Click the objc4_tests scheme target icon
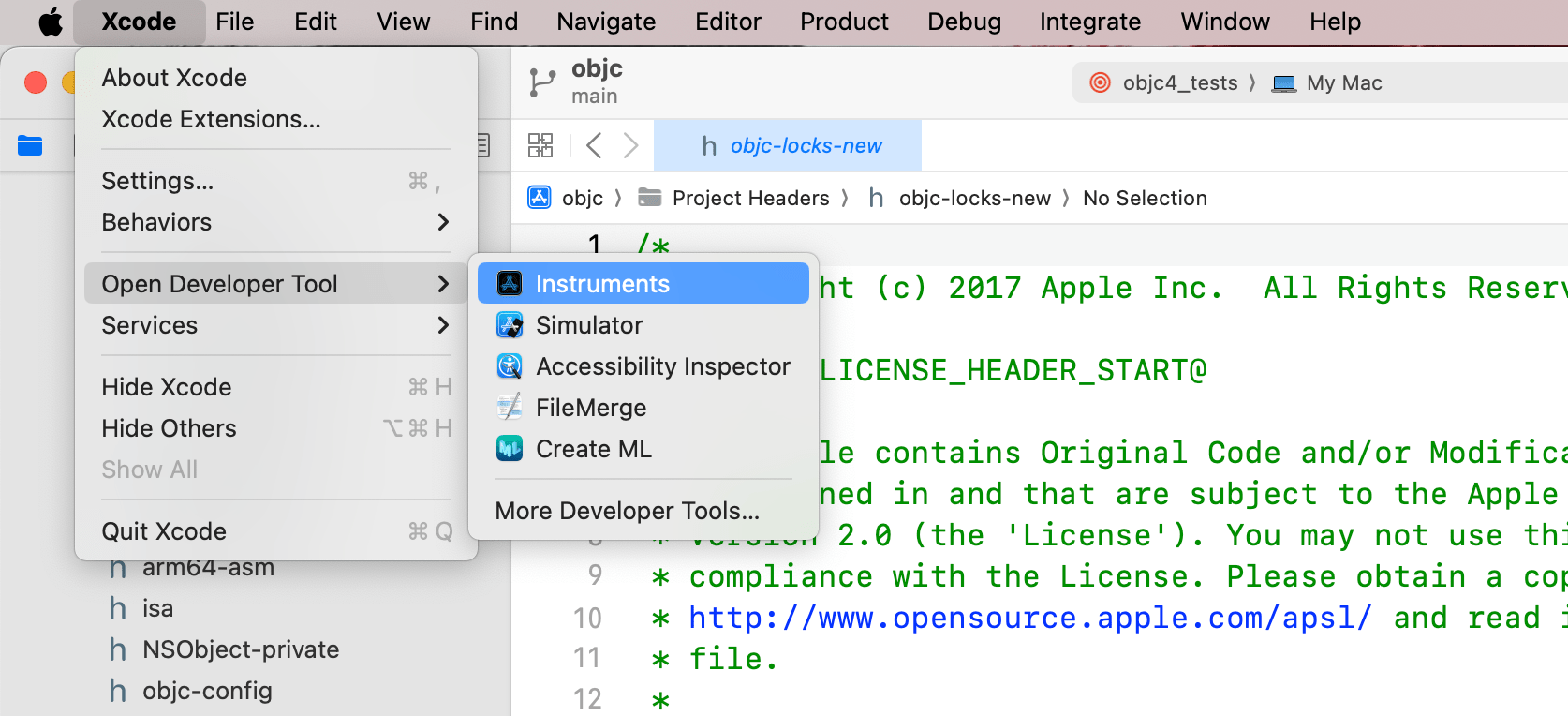The image size is (1568, 716). (x=1101, y=83)
